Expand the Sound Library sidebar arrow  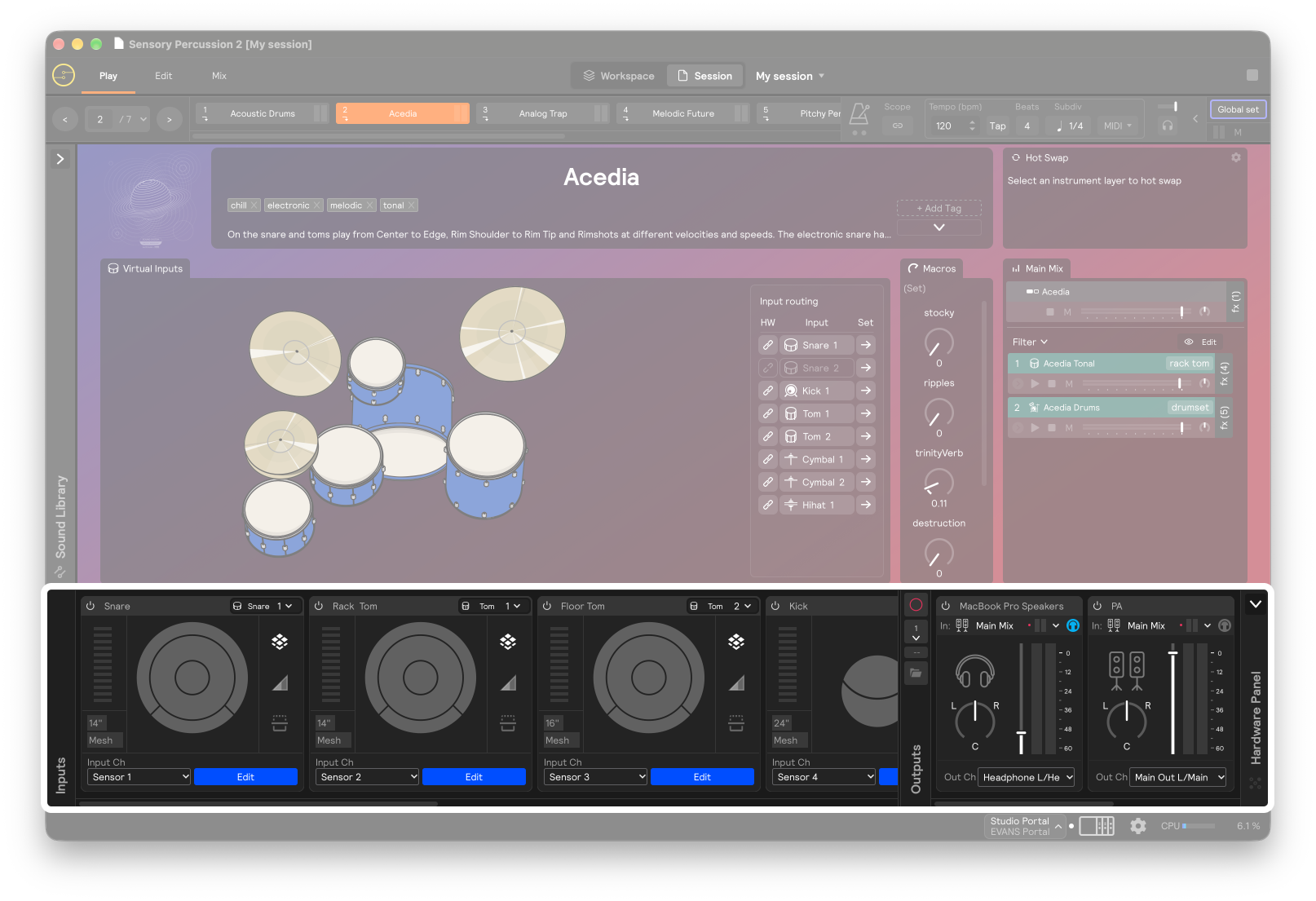click(x=60, y=159)
